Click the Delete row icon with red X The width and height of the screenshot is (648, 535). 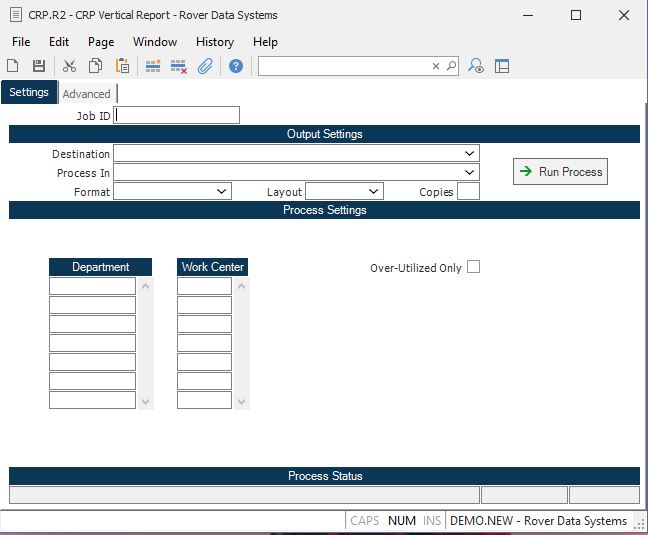tap(179, 66)
